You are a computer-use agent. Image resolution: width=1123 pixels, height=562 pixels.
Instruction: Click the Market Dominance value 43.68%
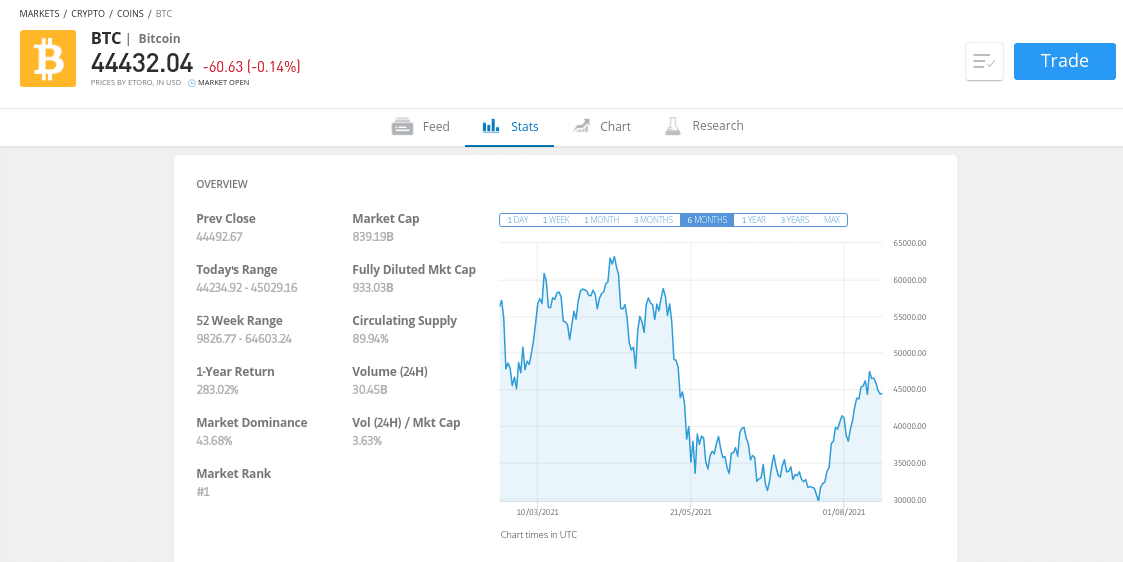click(214, 440)
